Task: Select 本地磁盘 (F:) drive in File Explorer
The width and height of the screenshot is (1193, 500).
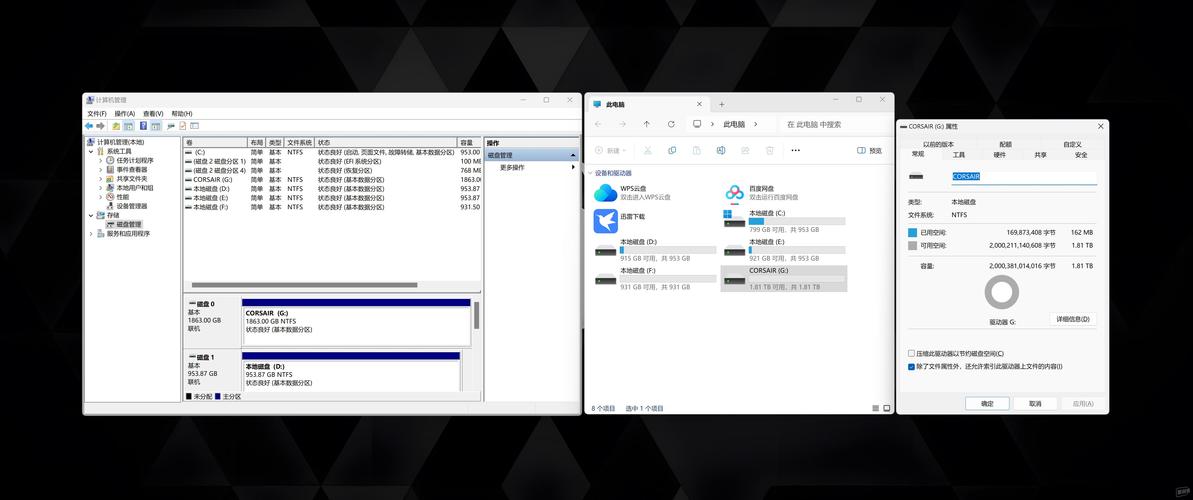Action: pyautogui.click(x=656, y=279)
